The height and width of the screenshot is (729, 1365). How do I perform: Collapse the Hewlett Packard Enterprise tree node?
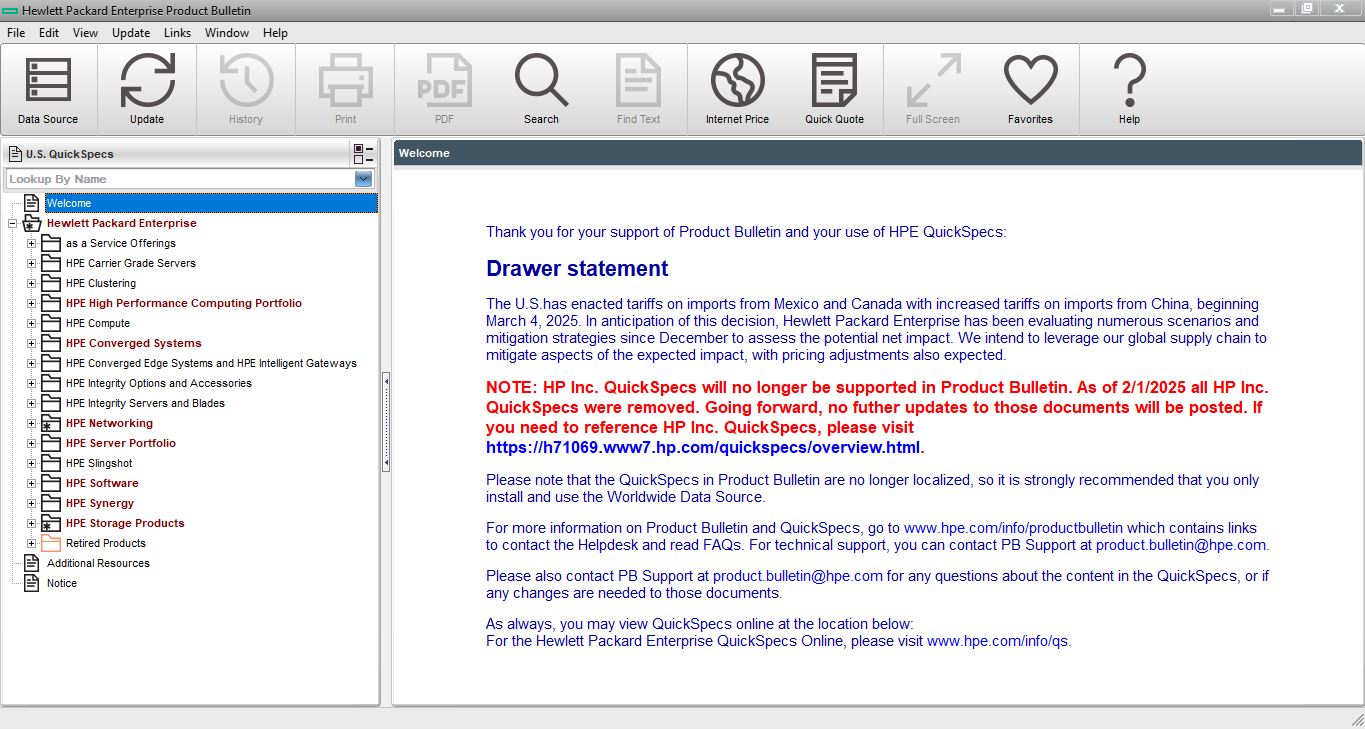click(x=12, y=223)
